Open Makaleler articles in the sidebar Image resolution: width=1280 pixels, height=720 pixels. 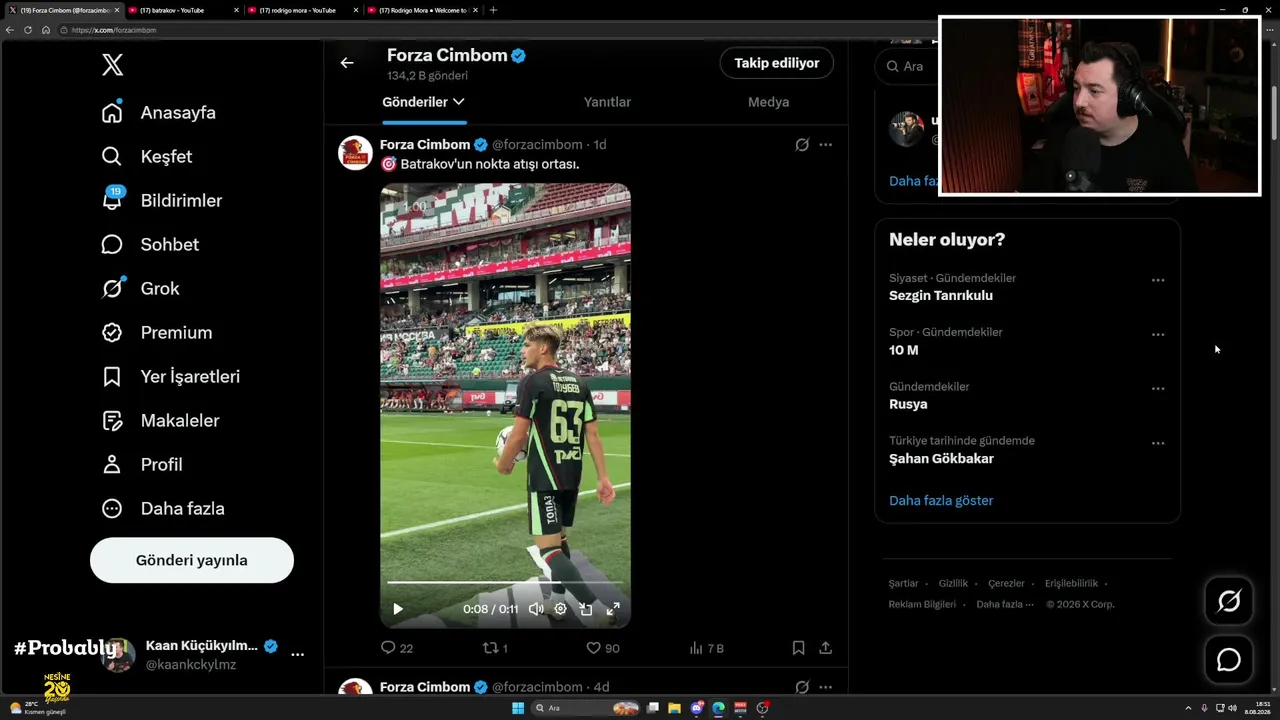pyautogui.click(x=160, y=421)
